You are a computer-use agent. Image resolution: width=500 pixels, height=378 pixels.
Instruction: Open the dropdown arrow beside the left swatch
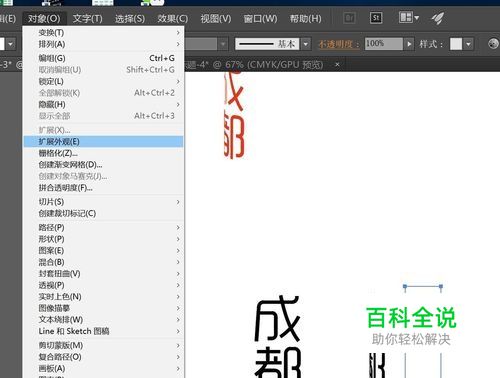click(x=11, y=44)
